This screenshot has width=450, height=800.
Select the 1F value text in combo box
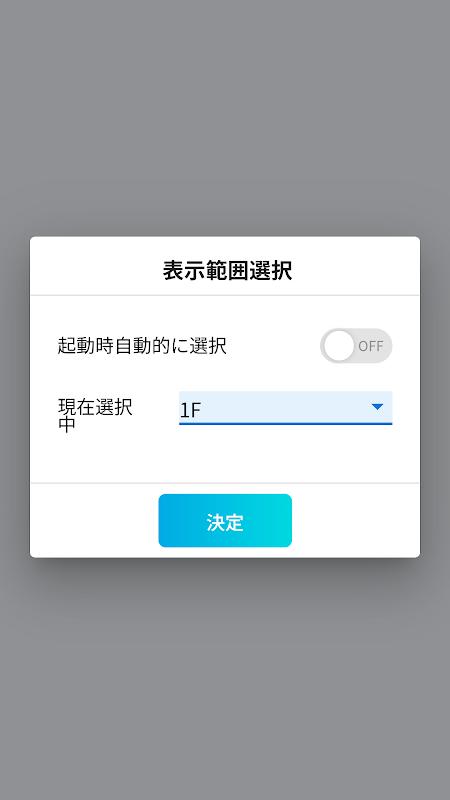click(x=190, y=410)
